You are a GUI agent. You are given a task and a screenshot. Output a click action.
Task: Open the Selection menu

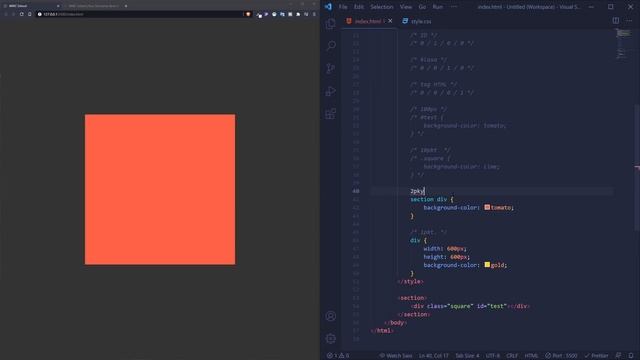382,7
